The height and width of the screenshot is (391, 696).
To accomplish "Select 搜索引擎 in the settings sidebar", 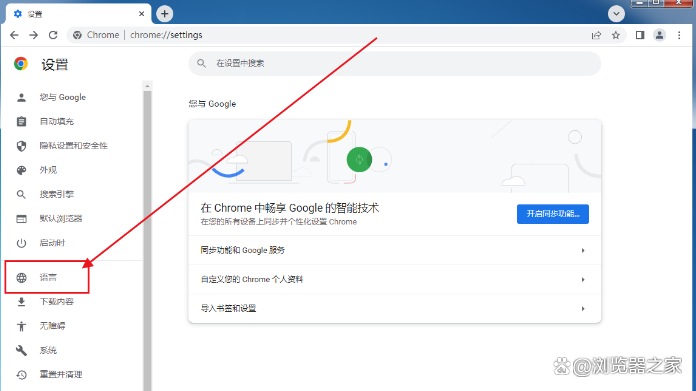I will pos(57,194).
